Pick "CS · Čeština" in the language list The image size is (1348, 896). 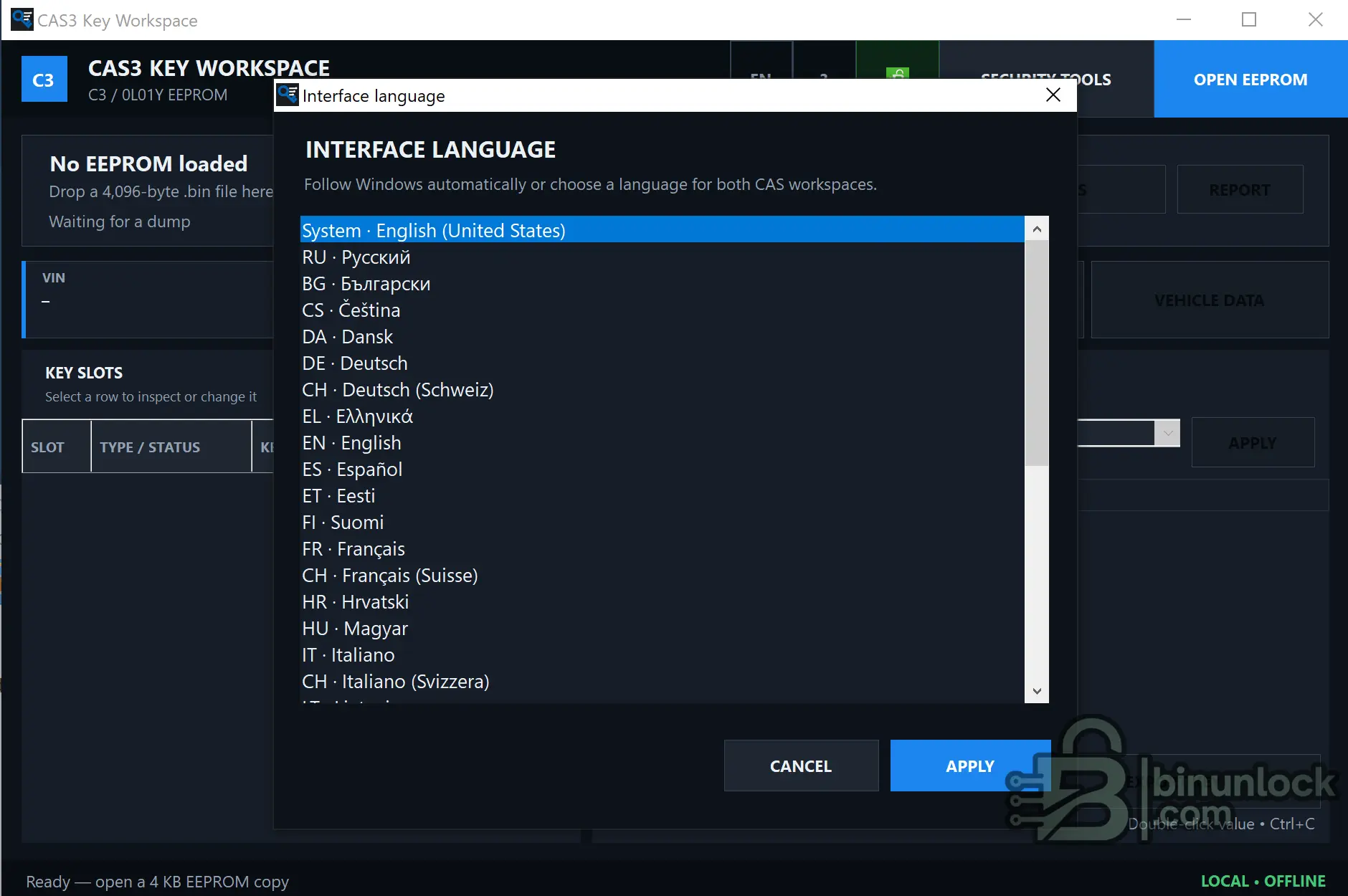(x=663, y=310)
